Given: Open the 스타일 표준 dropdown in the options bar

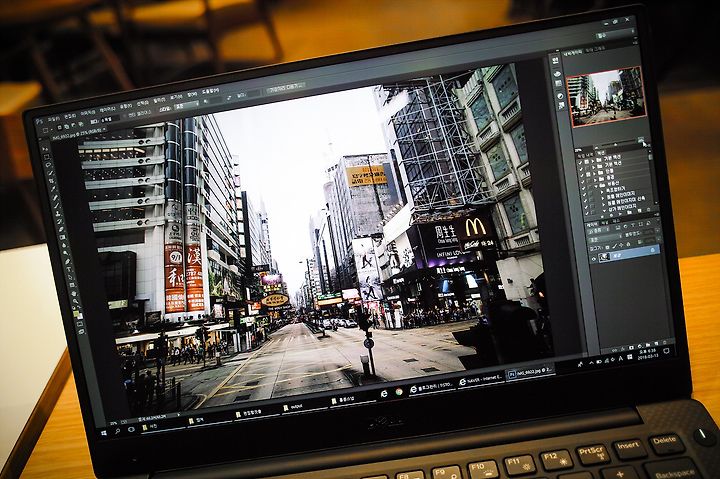Looking at the screenshot, I should 186,105.
